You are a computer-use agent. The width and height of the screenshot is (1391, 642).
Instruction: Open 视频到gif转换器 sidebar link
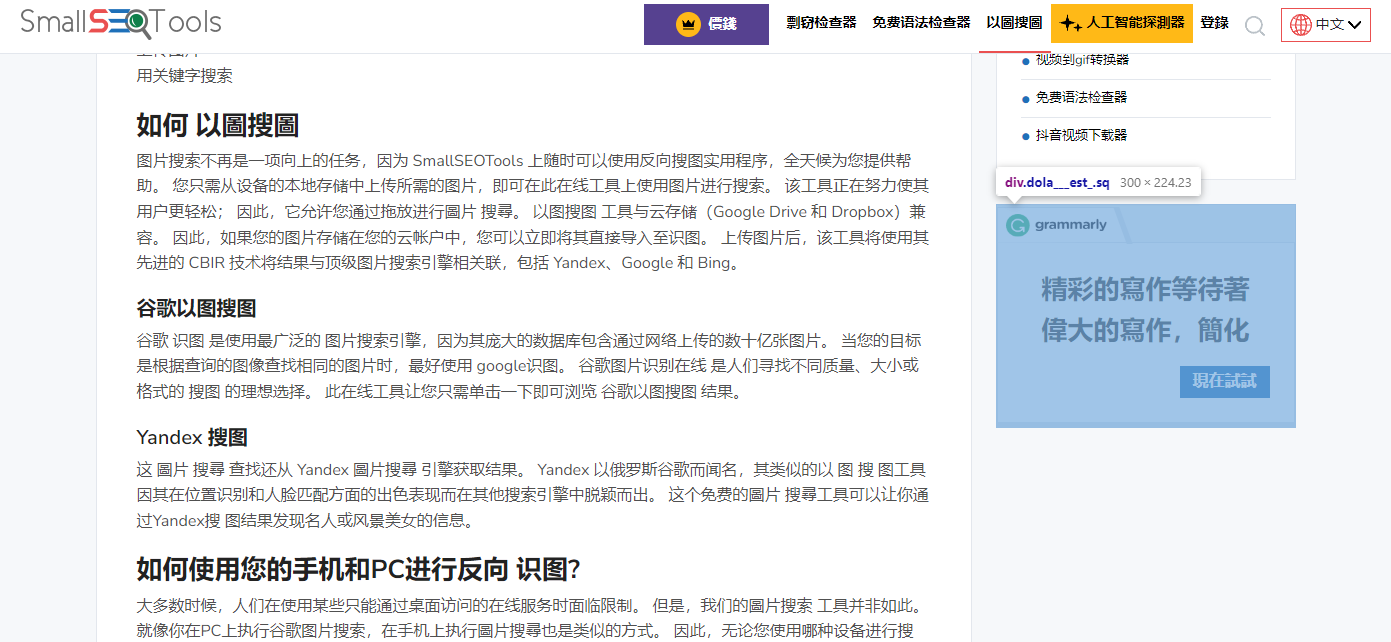[1082, 60]
